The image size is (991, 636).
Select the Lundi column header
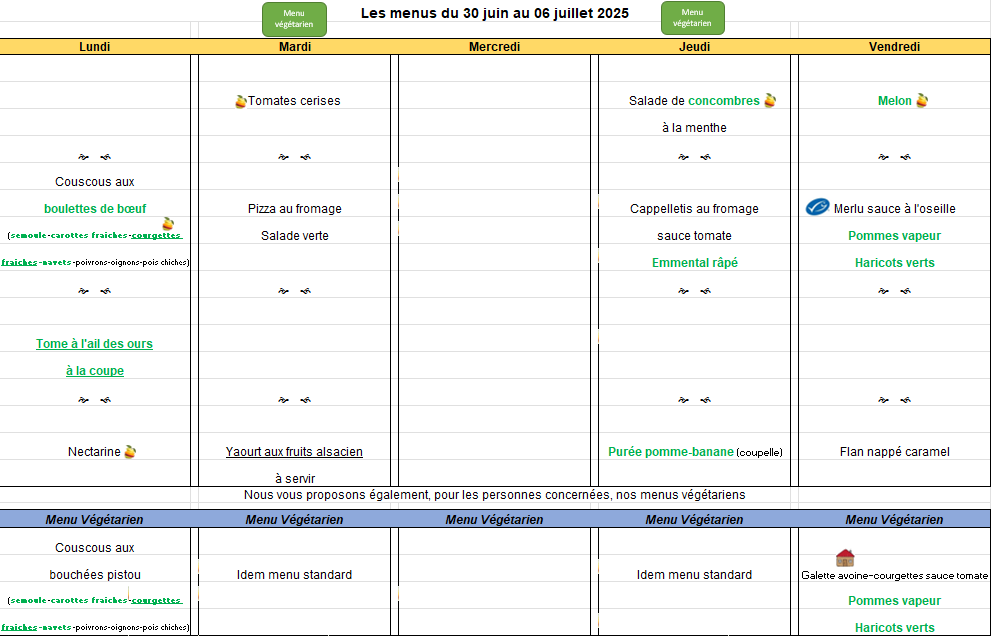[94, 47]
